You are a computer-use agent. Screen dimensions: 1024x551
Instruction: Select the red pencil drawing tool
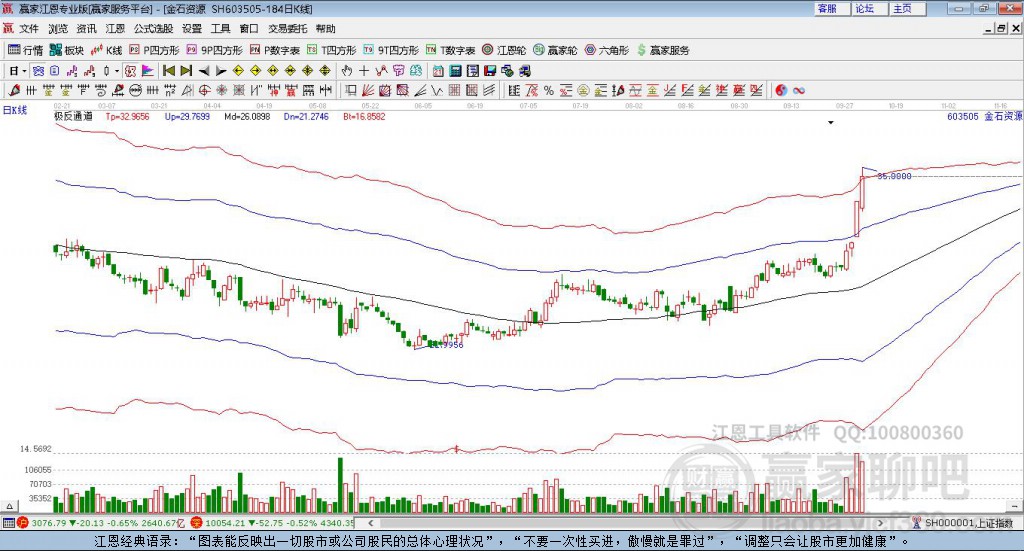(14, 90)
